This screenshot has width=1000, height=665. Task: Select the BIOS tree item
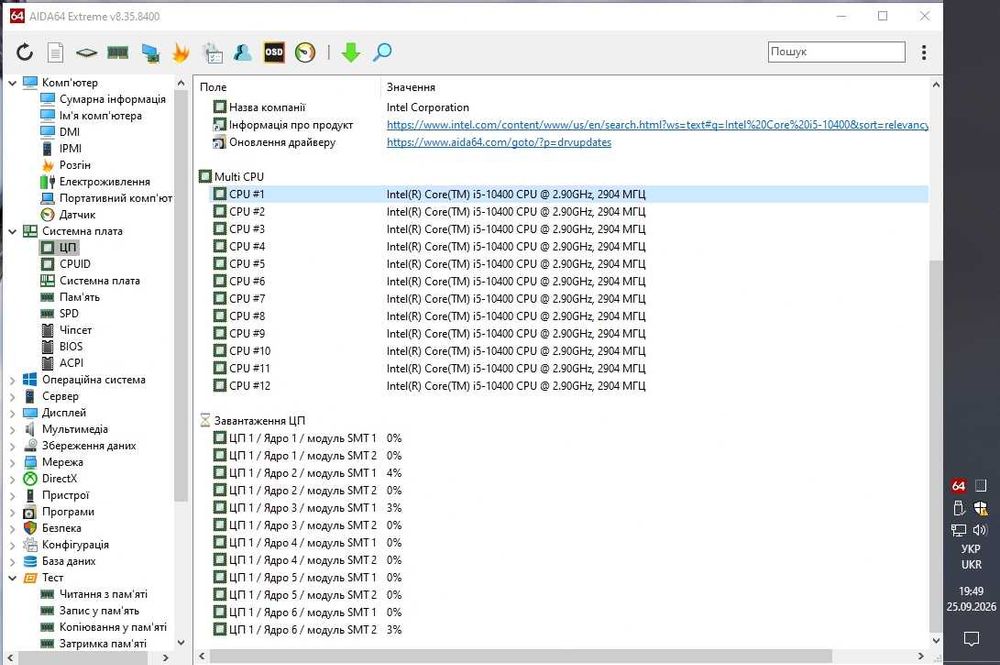(x=71, y=347)
